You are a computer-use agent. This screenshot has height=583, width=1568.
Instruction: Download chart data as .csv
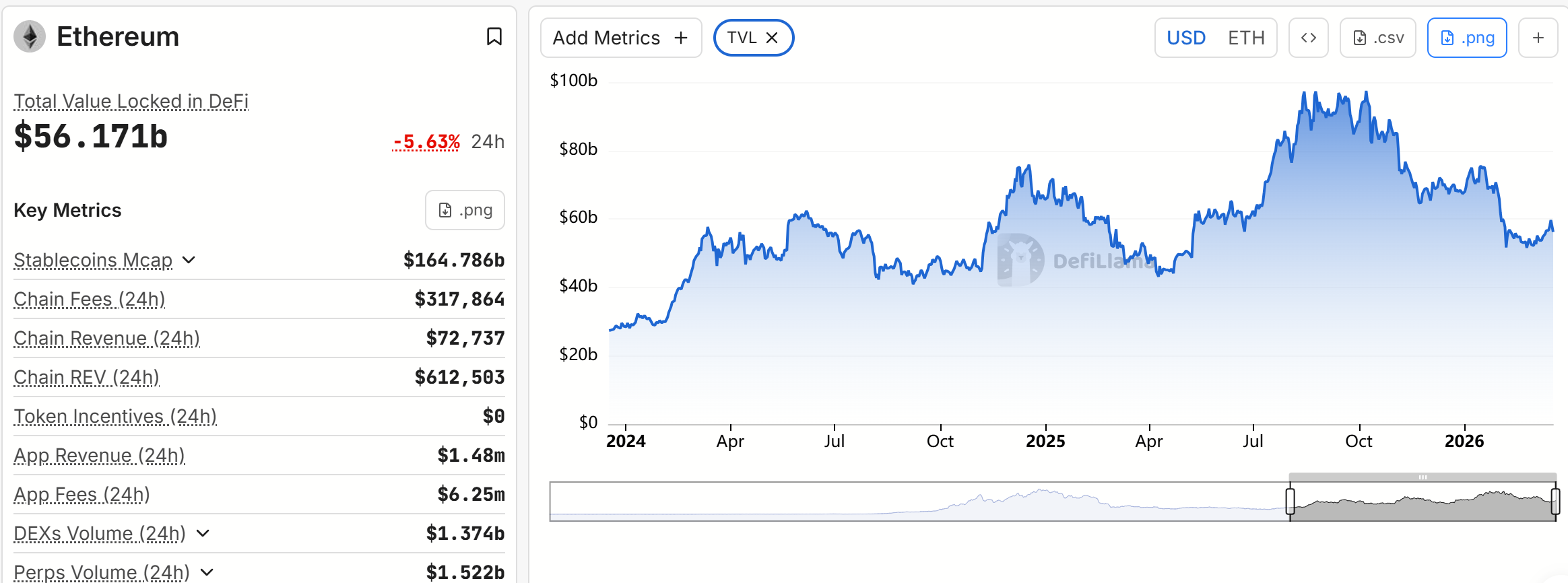click(1377, 38)
